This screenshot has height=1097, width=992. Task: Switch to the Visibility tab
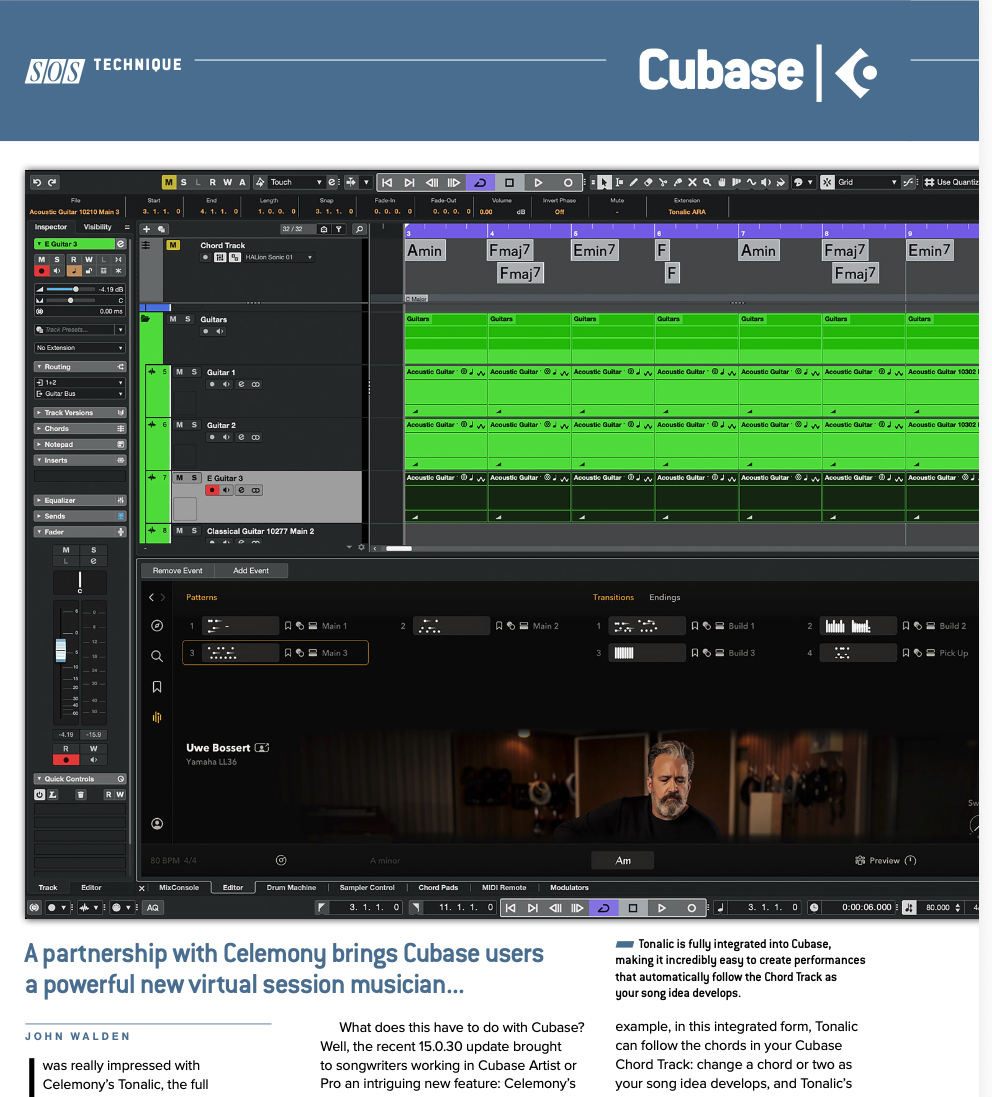click(97, 227)
